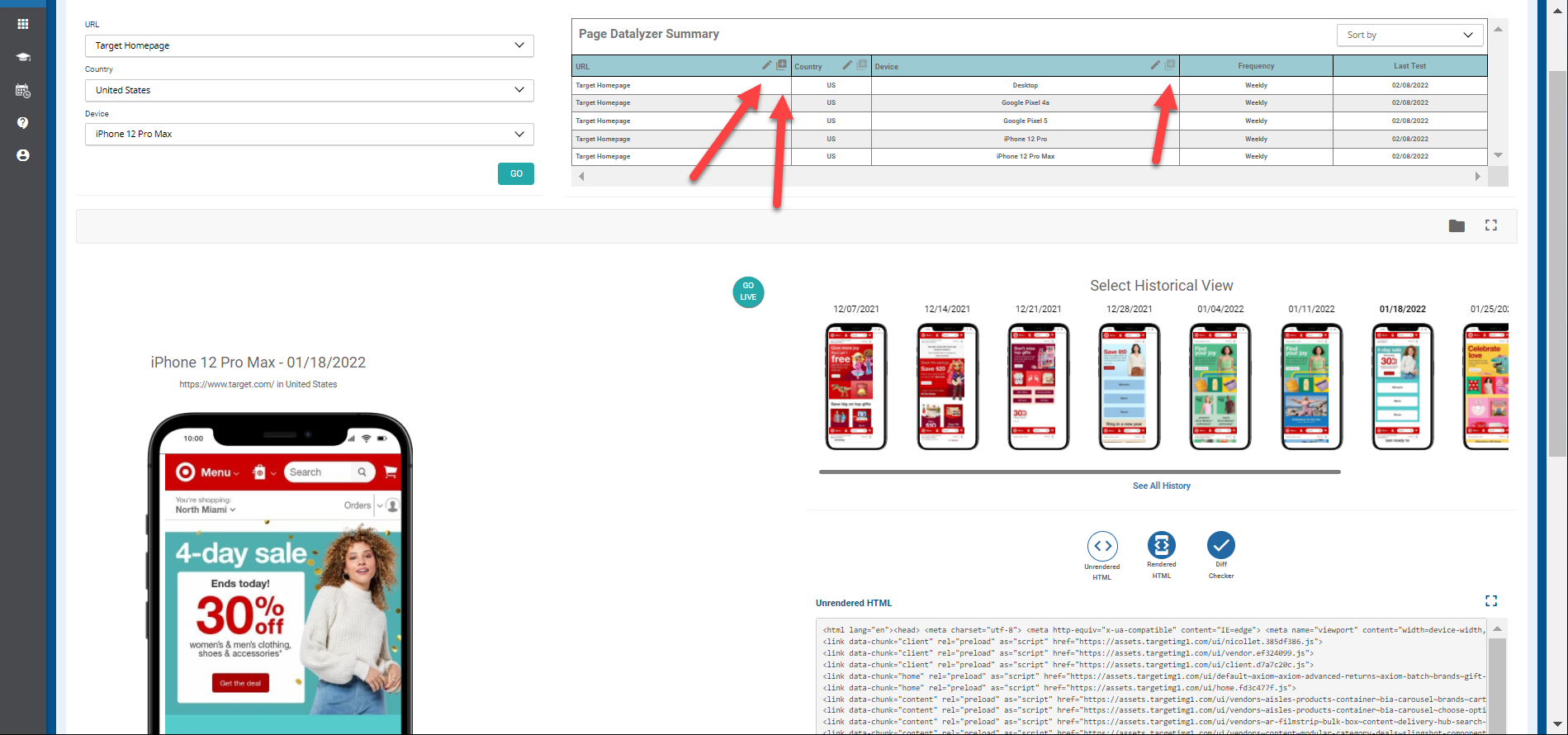Show Rendered HTML view

[1162, 545]
